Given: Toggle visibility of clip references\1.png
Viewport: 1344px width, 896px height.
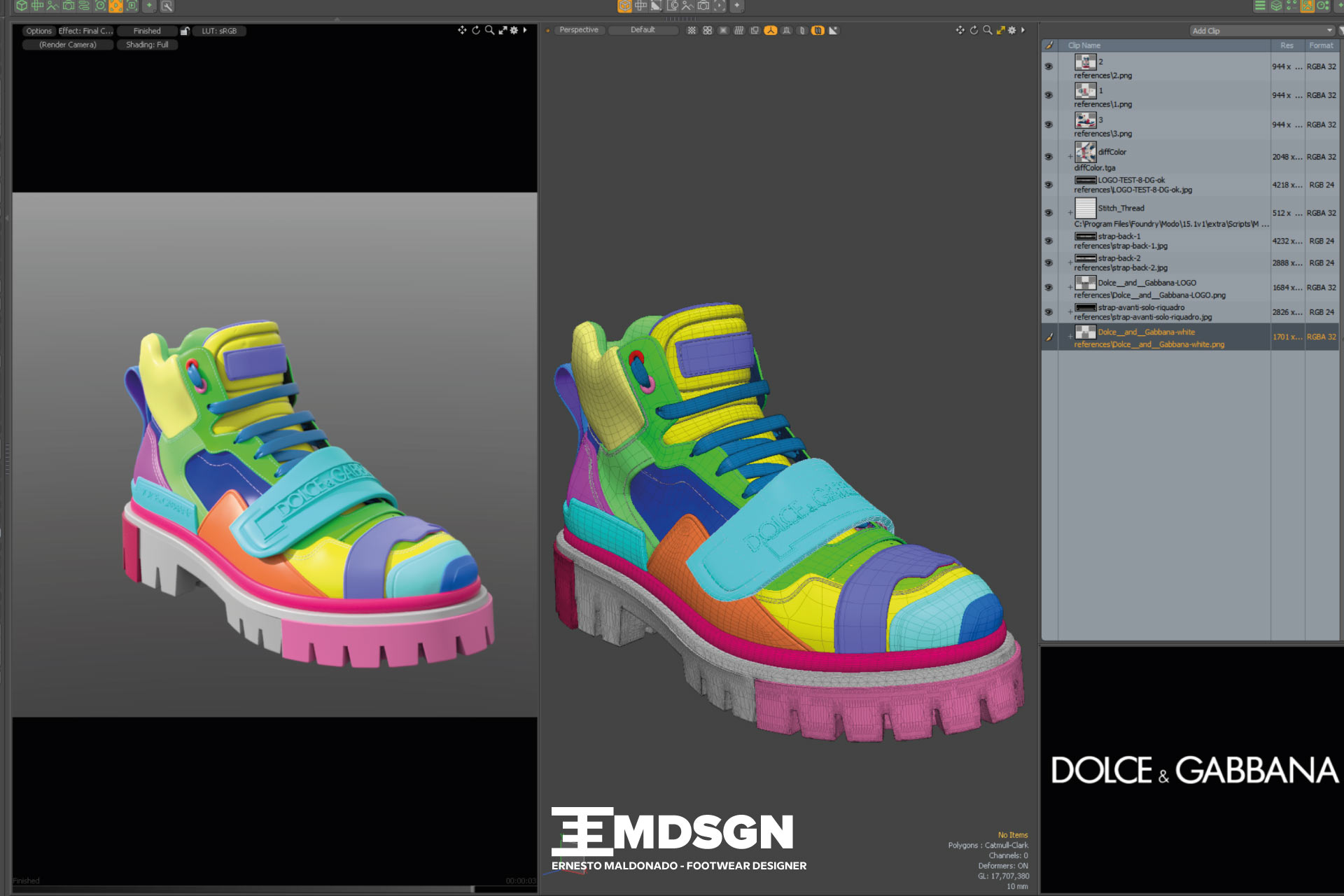Looking at the screenshot, I should click(1049, 95).
